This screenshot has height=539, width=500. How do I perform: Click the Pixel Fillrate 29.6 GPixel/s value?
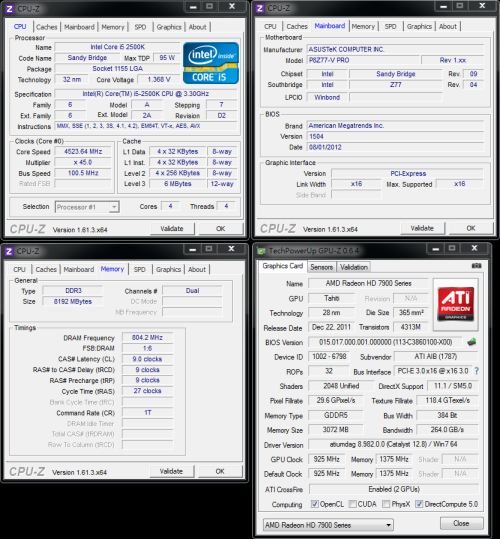coord(336,400)
